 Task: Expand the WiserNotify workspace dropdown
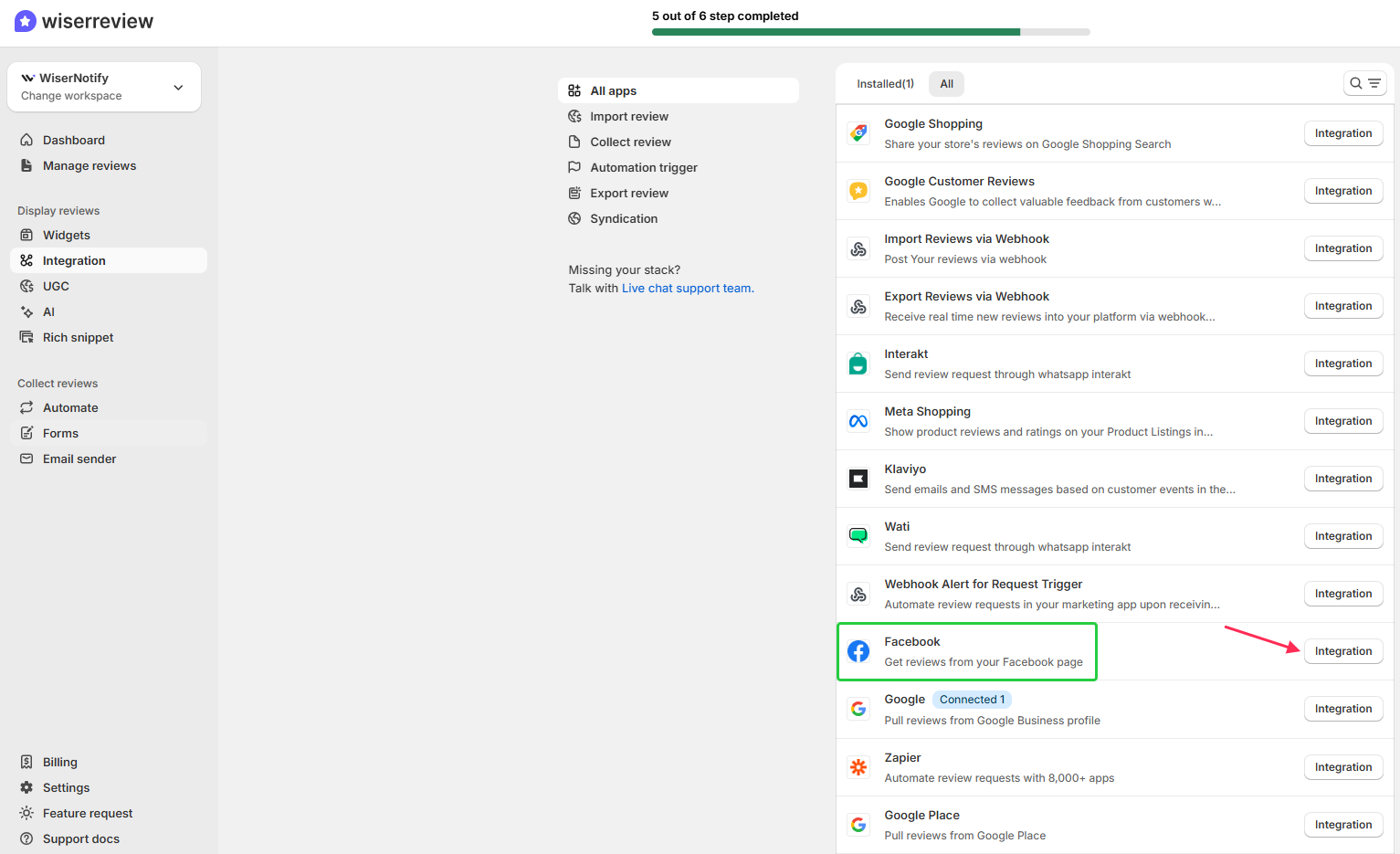[178, 88]
